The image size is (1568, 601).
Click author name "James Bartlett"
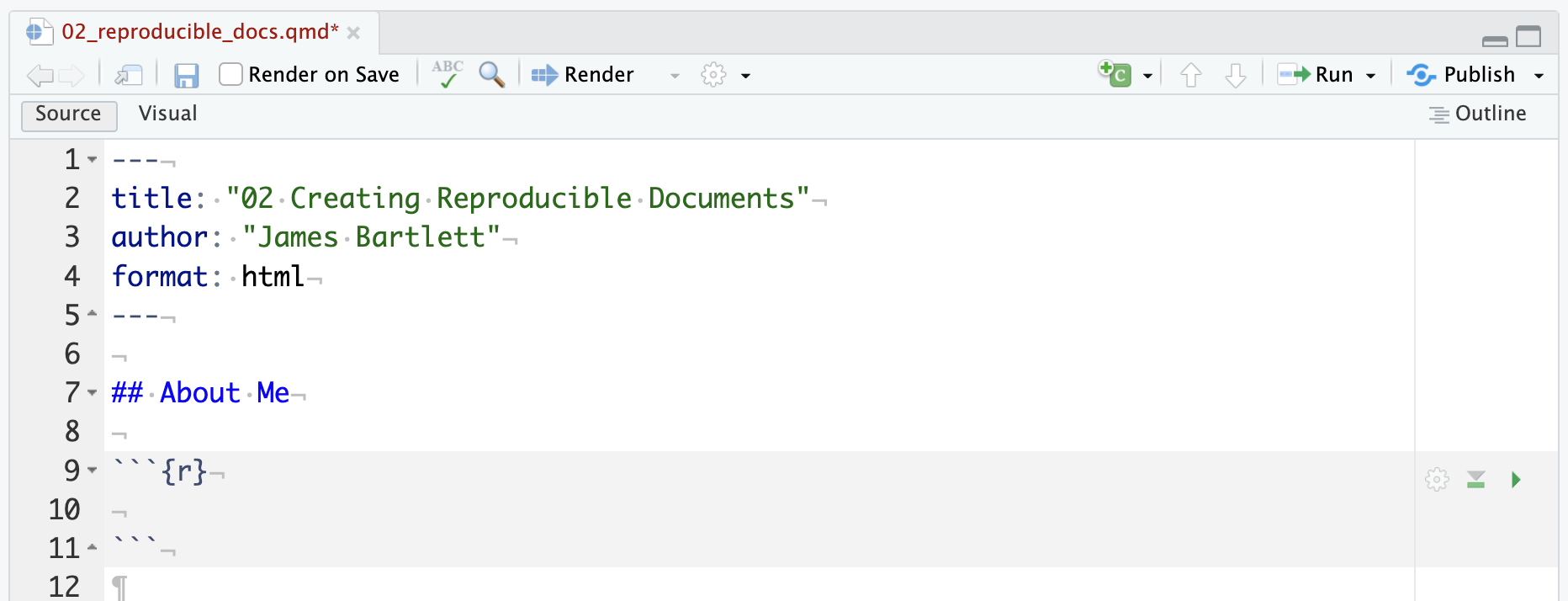pos(372,237)
